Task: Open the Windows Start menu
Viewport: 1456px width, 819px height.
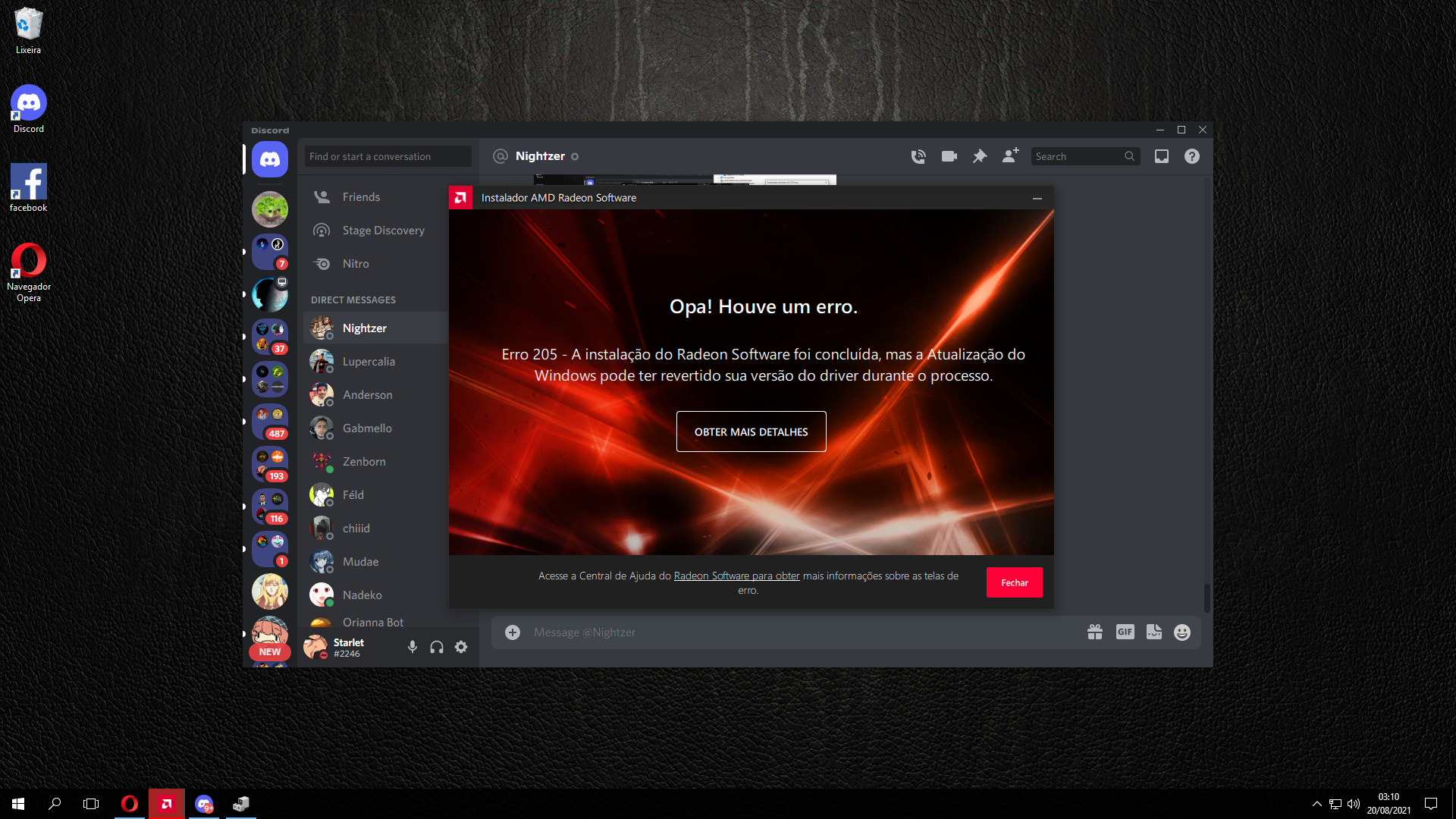Action: click(x=18, y=804)
